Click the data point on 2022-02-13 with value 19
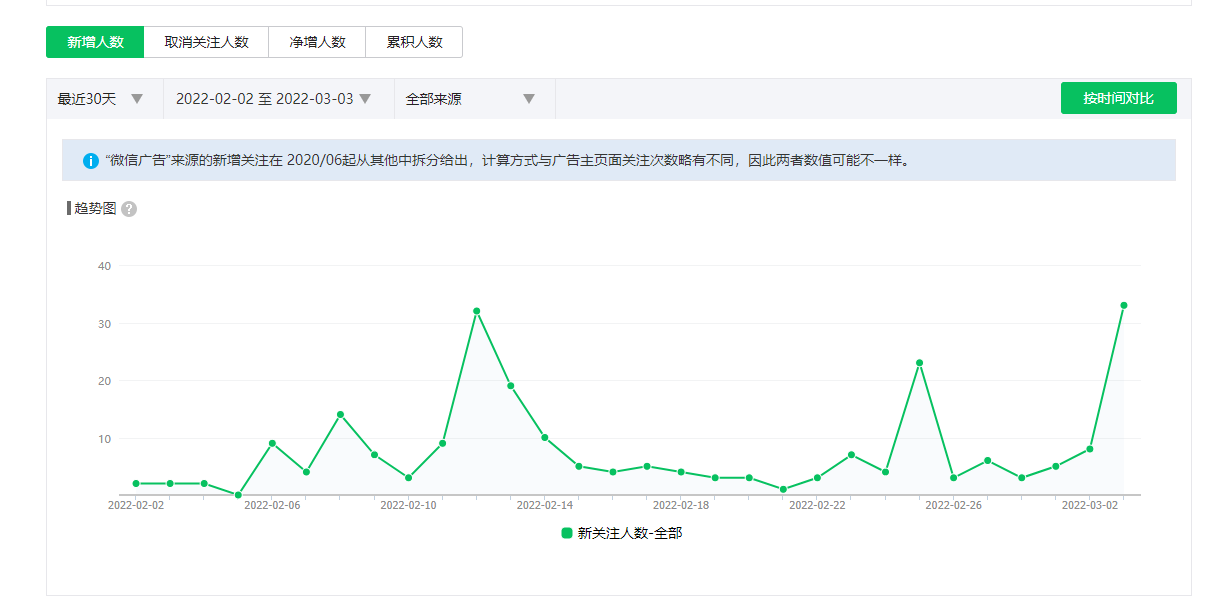 (x=510, y=386)
